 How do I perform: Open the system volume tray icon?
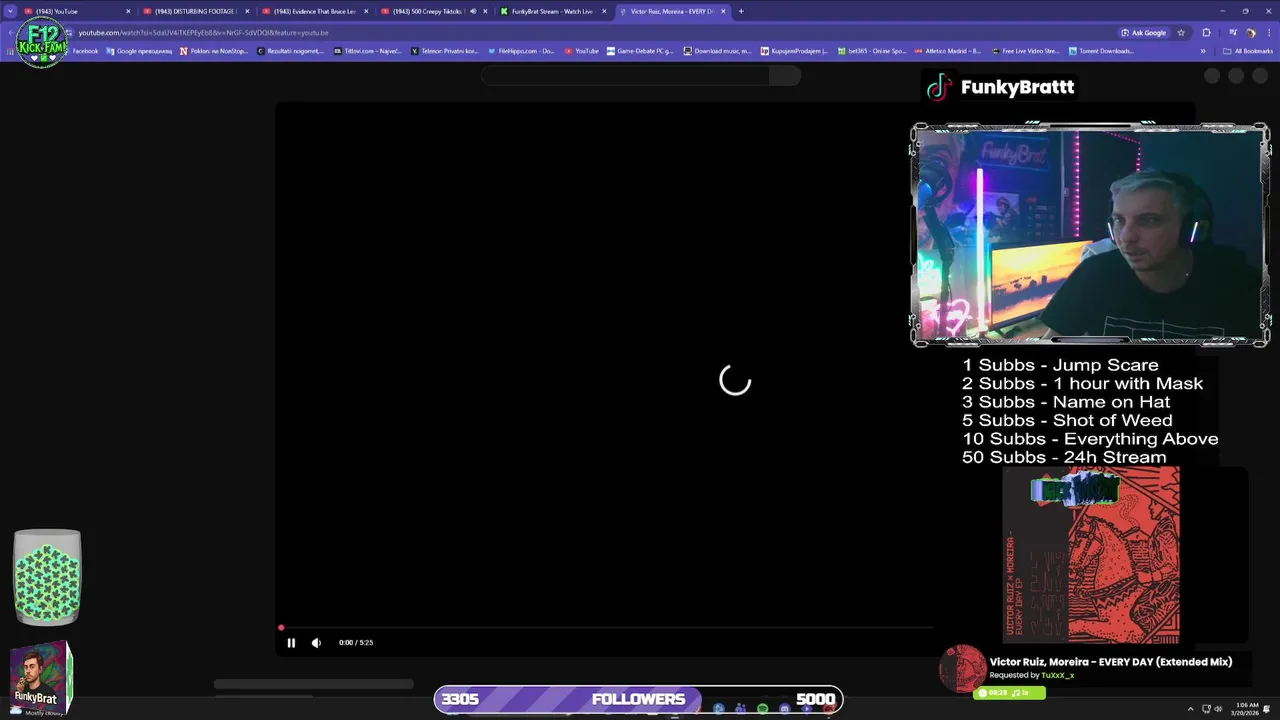tap(1218, 709)
